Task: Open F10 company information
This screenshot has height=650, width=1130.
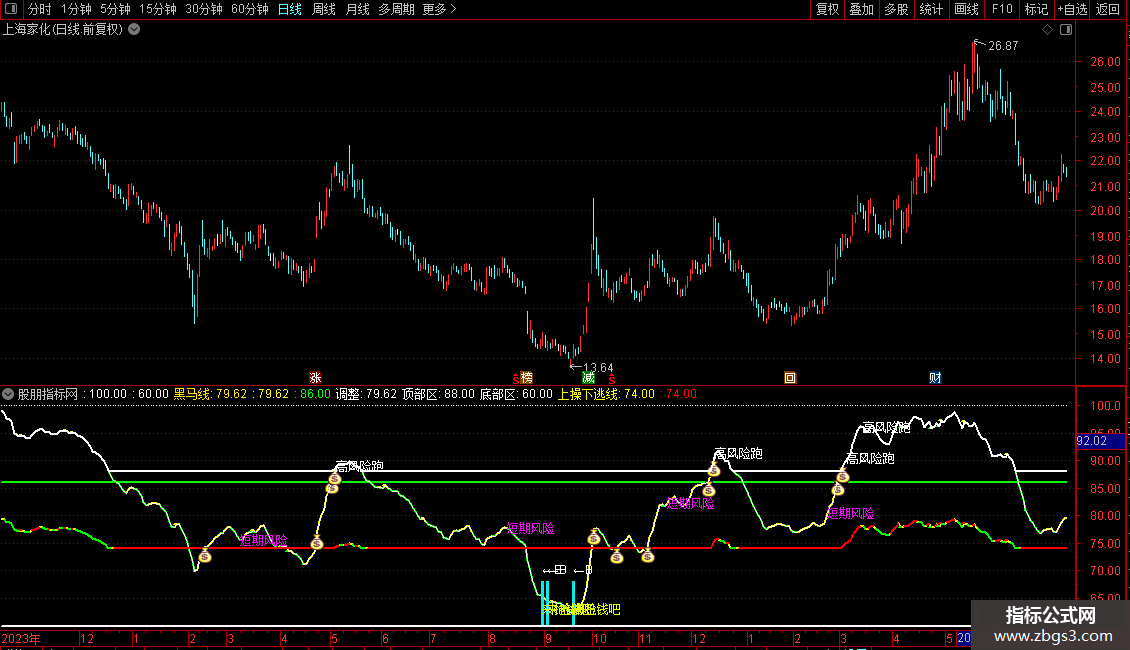Action: pos(1002,9)
